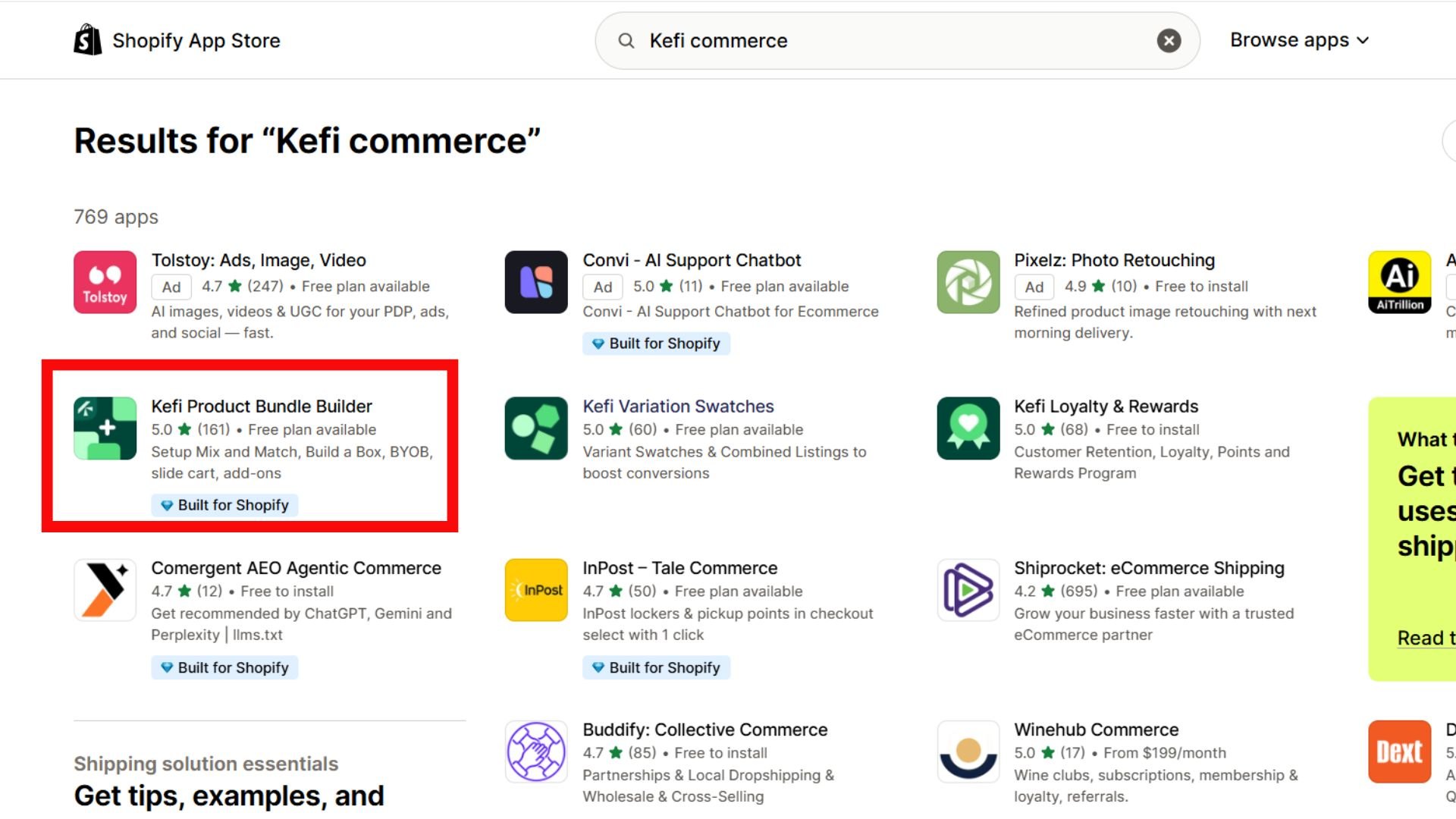This screenshot has width=1456, height=819.
Task: Click Built for Shopify badge under Comergent
Action: 224,667
